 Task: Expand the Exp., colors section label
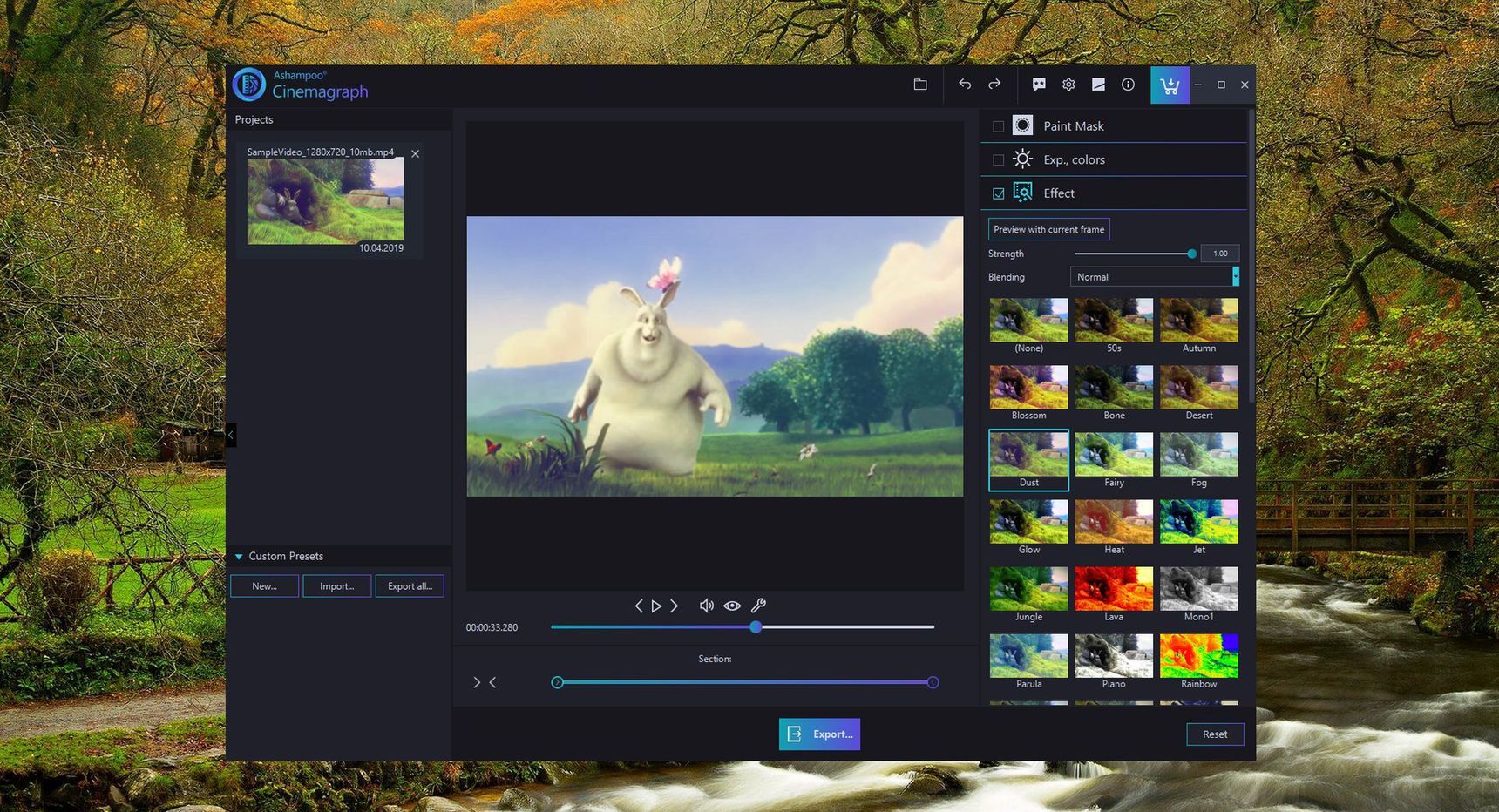click(1074, 159)
